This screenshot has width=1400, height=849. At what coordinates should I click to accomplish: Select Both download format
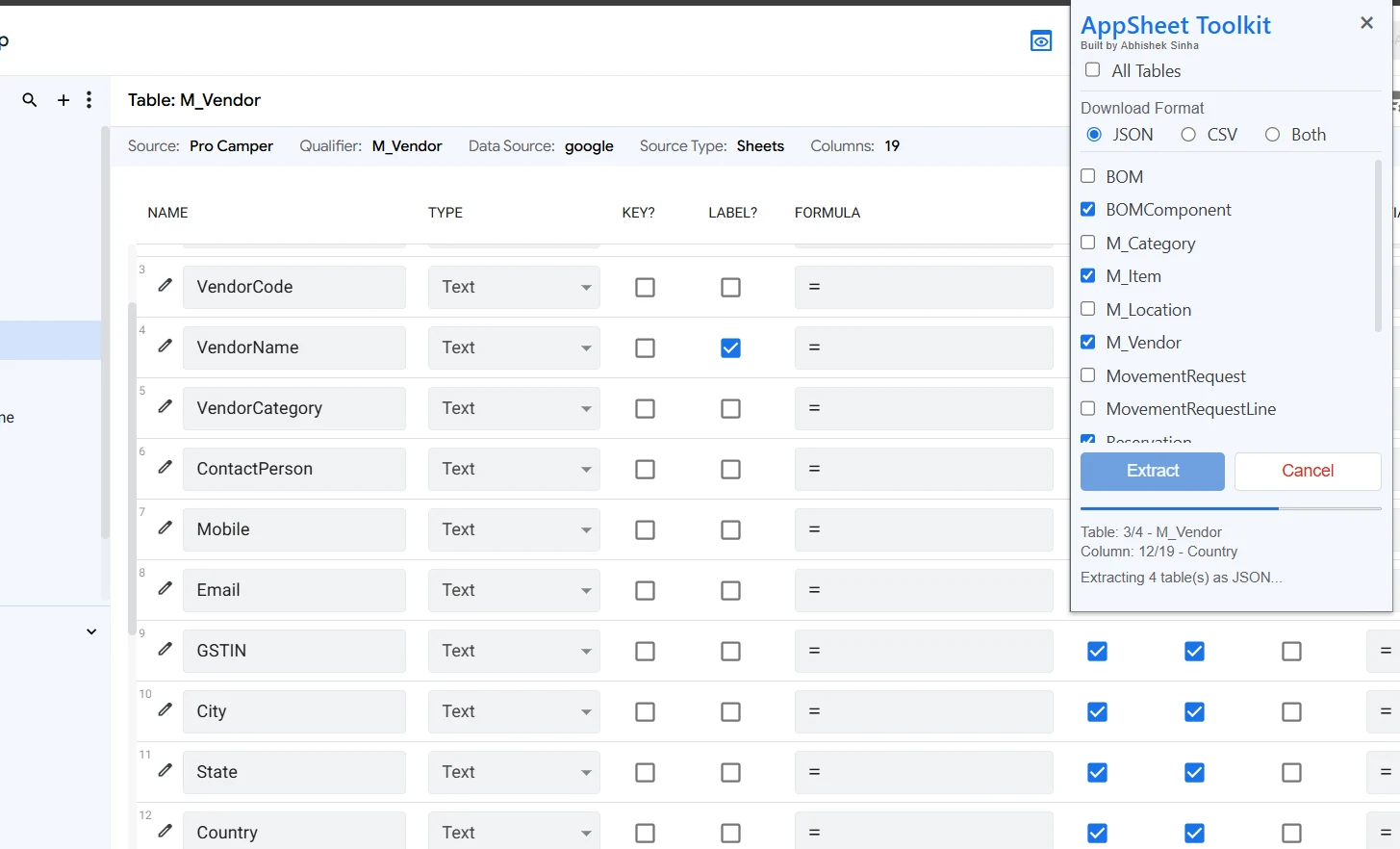(1272, 135)
